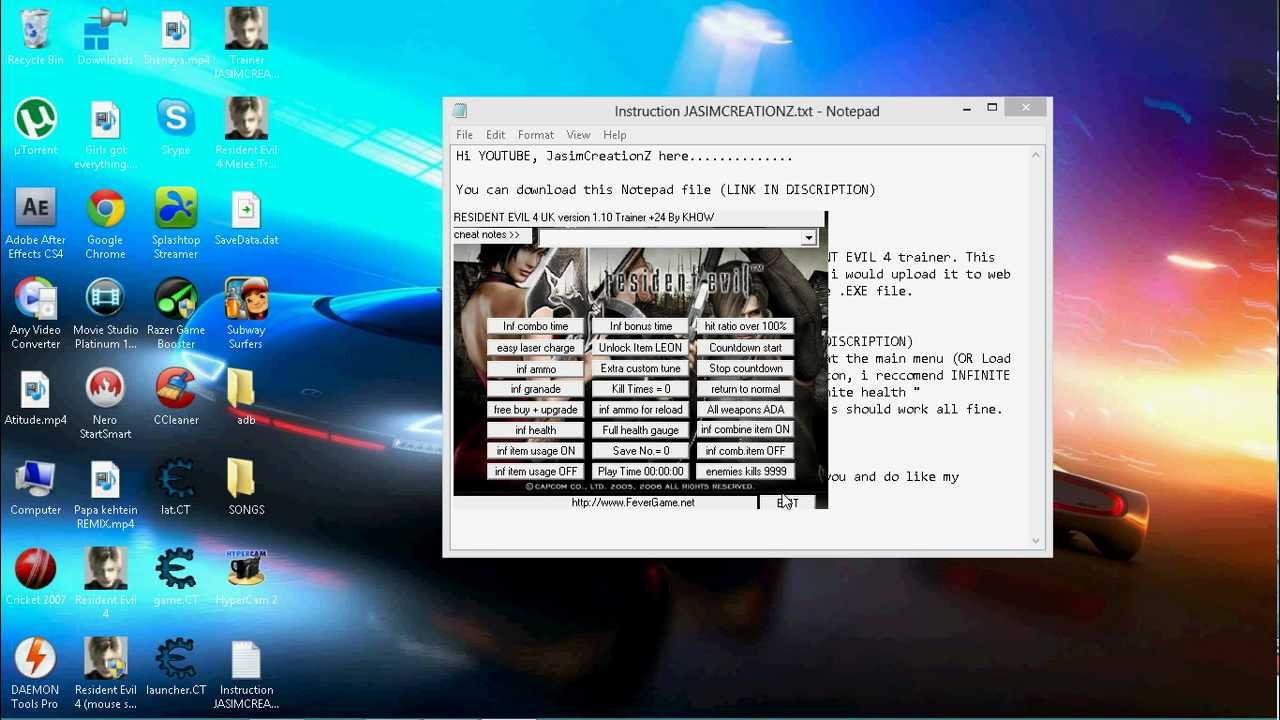Turn on inf combine item ON
The height and width of the screenshot is (720, 1280).
pyautogui.click(x=746, y=430)
